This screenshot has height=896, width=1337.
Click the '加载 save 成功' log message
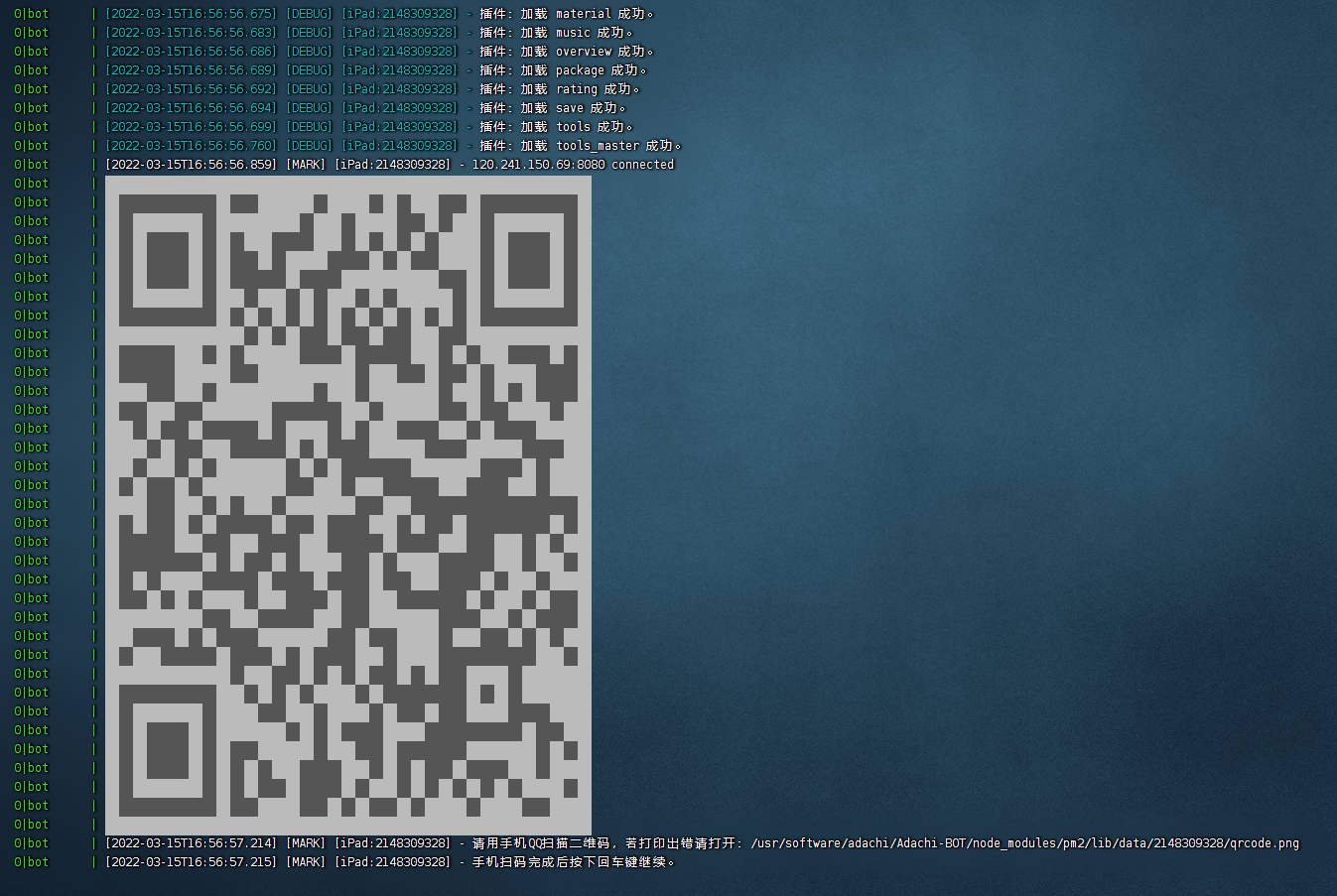(x=573, y=108)
